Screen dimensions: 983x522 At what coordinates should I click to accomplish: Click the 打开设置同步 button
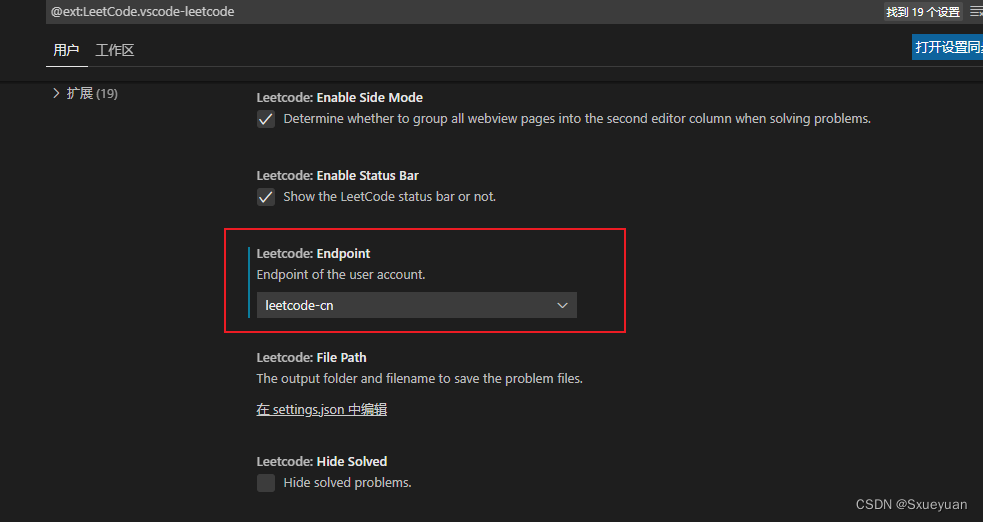pyautogui.click(x=947, y=47)
